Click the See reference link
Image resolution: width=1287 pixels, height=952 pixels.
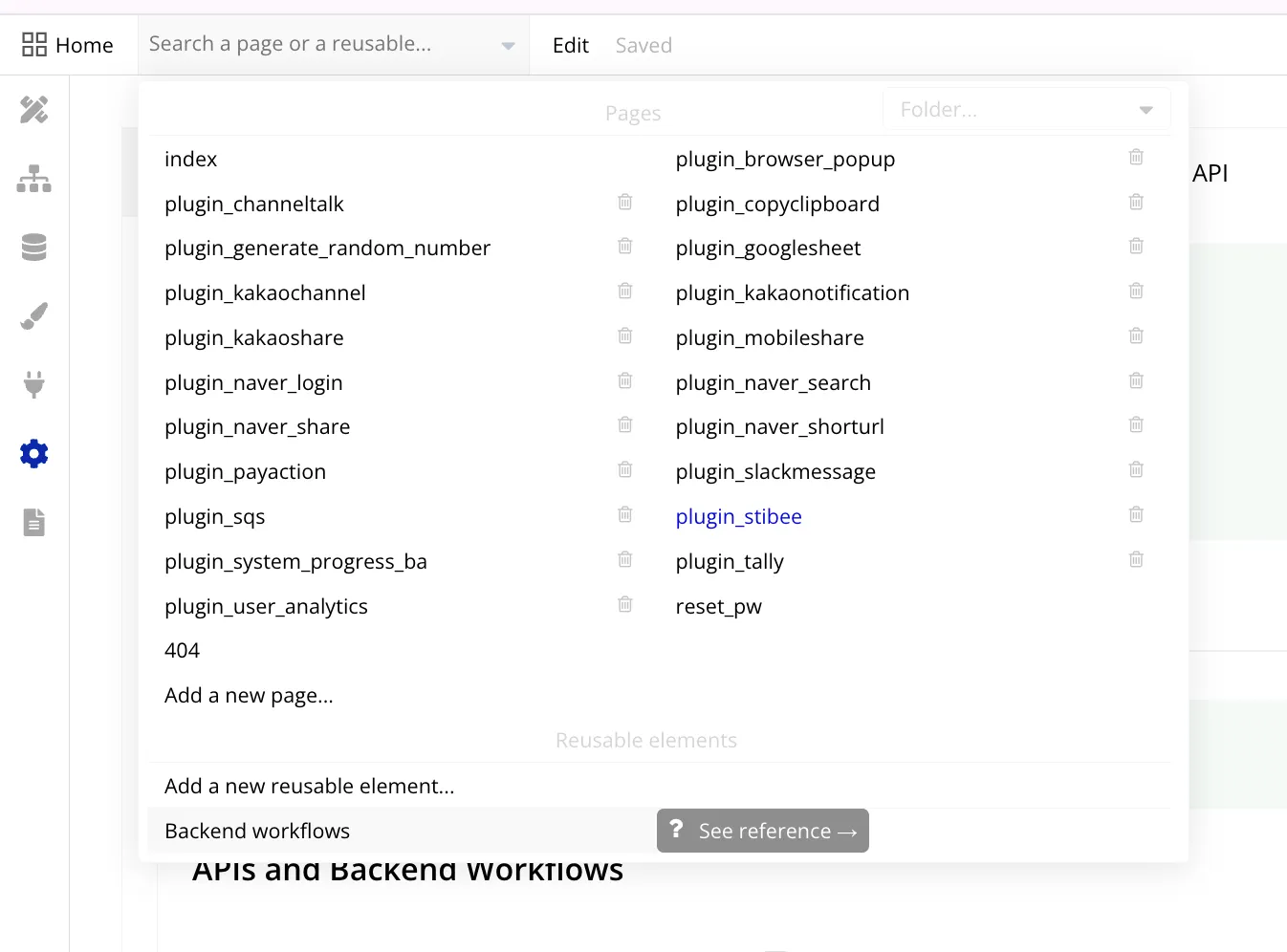(763, 831)
